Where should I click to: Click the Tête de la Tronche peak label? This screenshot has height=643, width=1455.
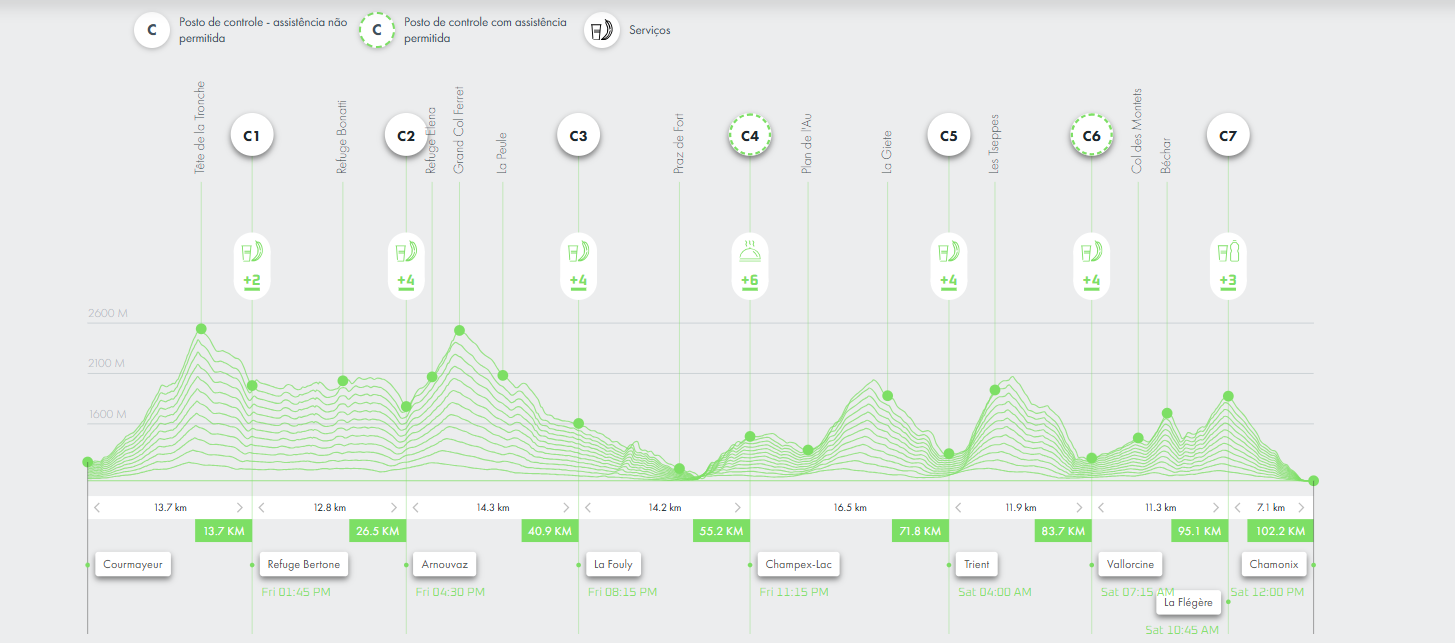tap(200, 128)
